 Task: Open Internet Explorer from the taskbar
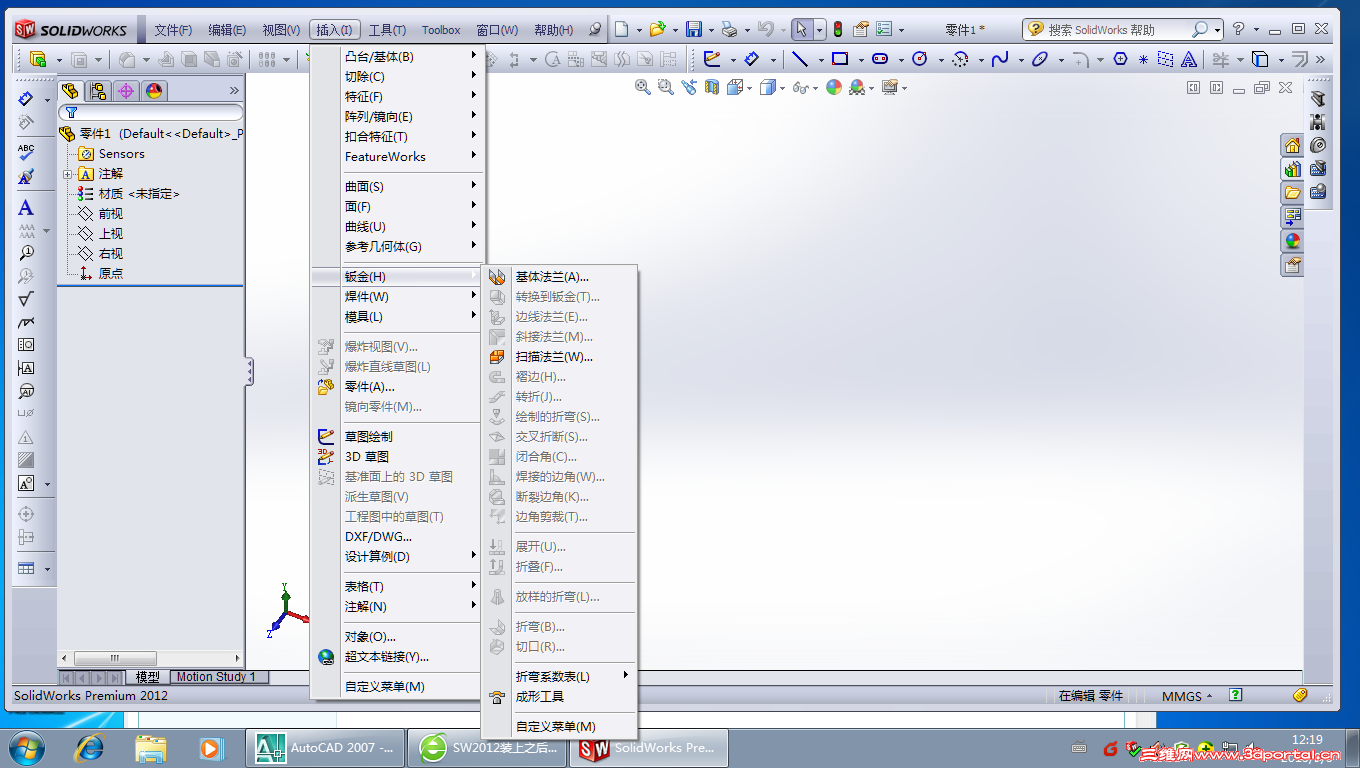click(91, 747)
